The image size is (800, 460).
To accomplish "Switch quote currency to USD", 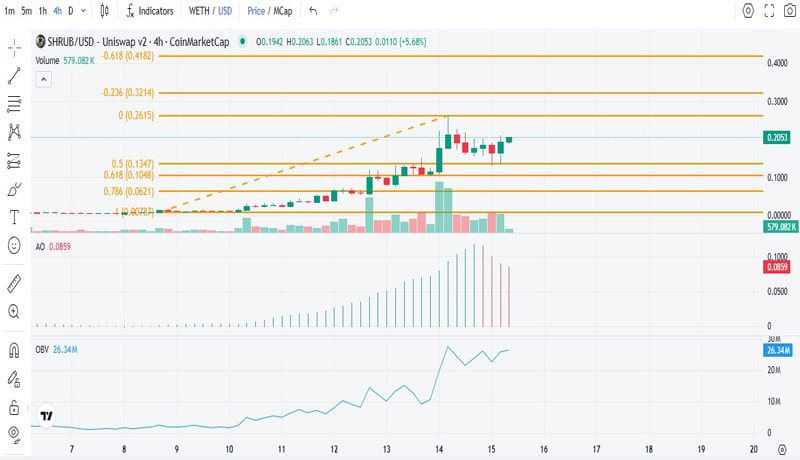I will pyautogui.click(x=225, y=11).
